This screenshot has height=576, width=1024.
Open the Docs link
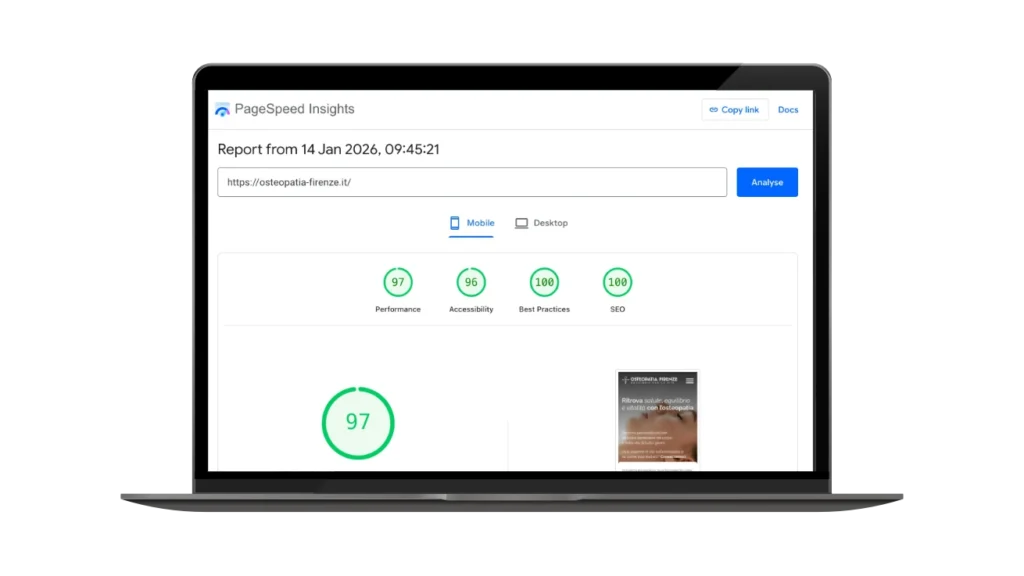pos(788,110)
